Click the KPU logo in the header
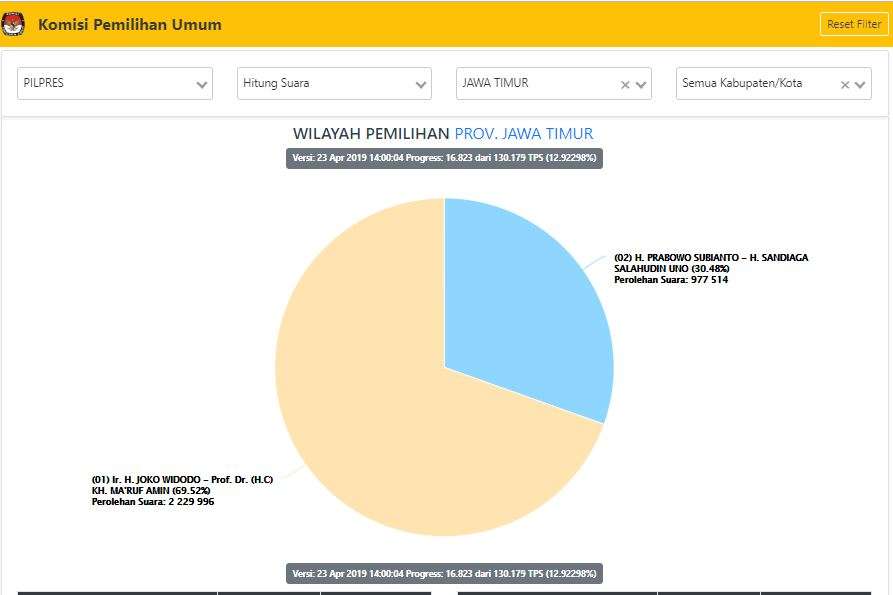Screen dimensions: 893x595 [x=14, y=24]
